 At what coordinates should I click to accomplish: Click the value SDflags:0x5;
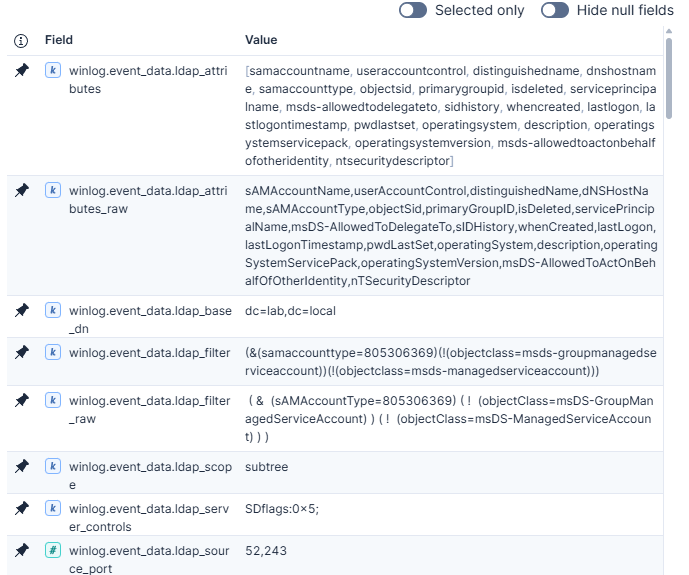282,509
